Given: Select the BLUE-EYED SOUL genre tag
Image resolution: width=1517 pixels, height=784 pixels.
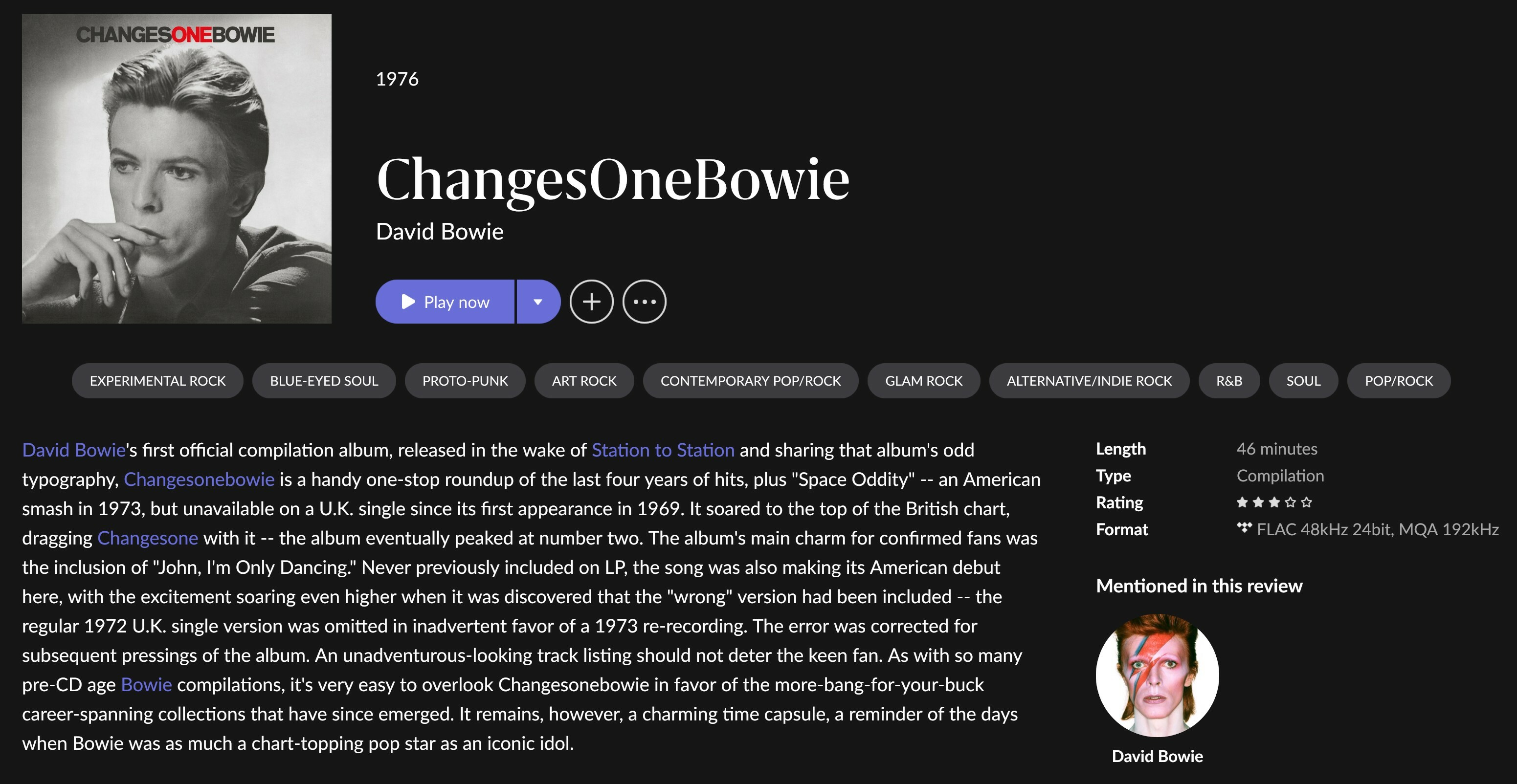Looking at the screenshot, I should click(324, 381).
